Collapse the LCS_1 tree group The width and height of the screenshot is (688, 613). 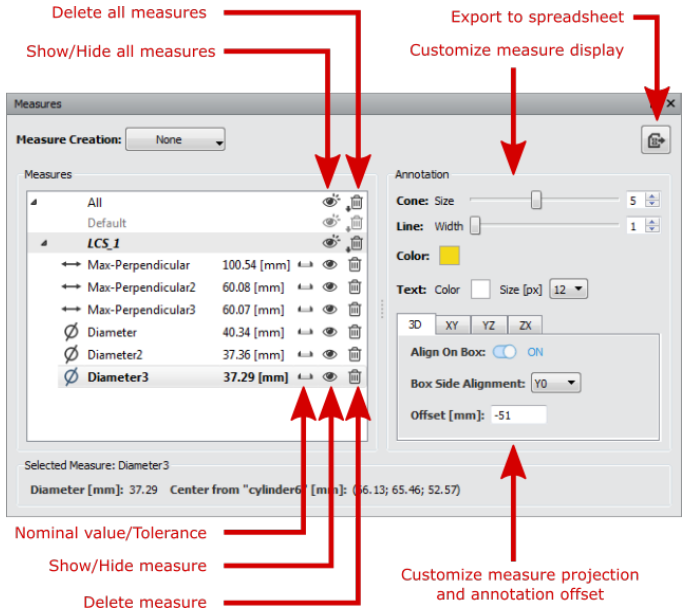(44, 243)
